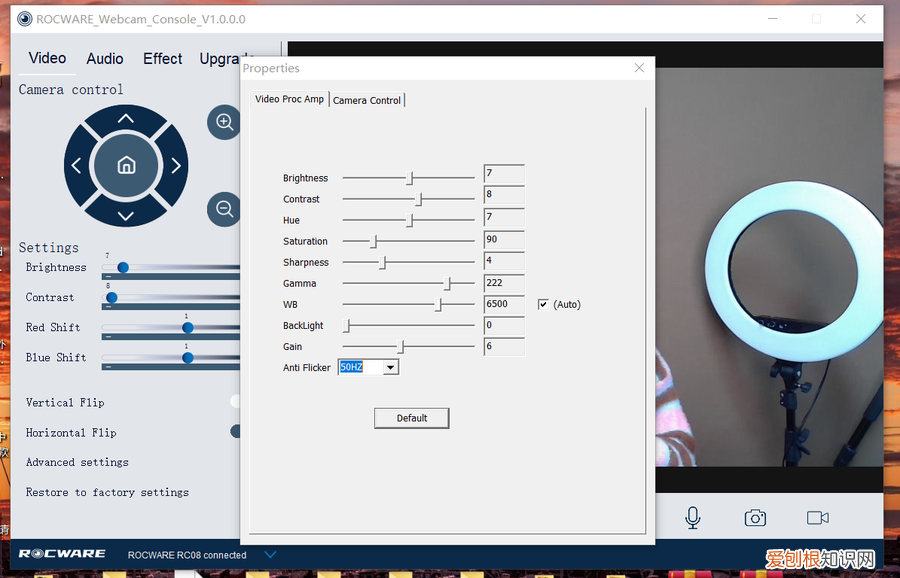Pan camera left with the left arrow
The width and height of the screenshot is (900, 578).
77,166
